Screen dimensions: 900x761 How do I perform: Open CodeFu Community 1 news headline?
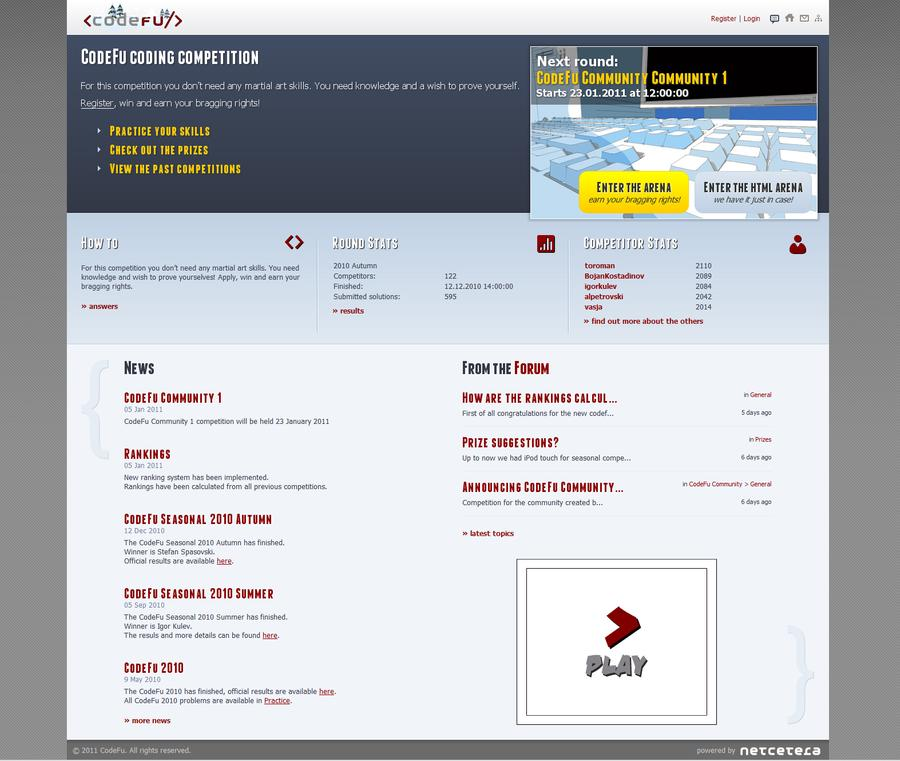click(x=173, y=398)
